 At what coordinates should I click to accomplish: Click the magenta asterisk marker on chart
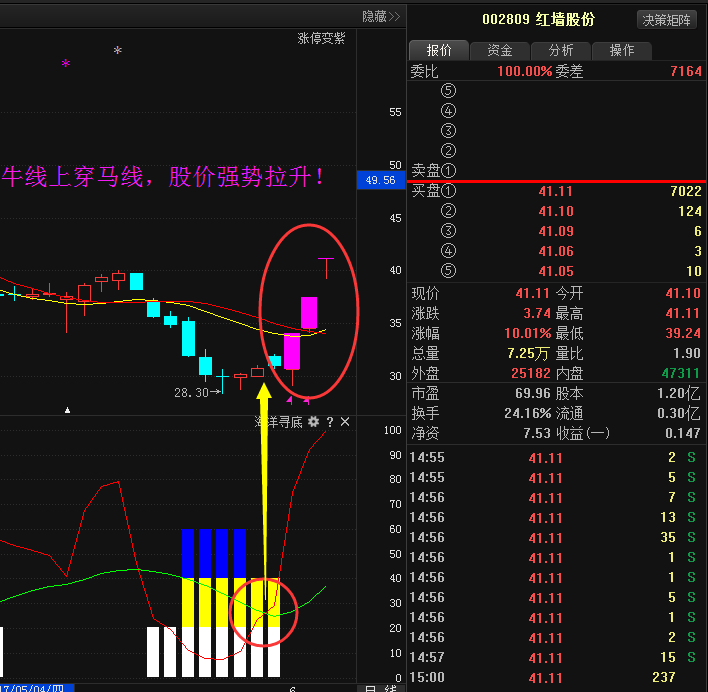tap(66, 64)
